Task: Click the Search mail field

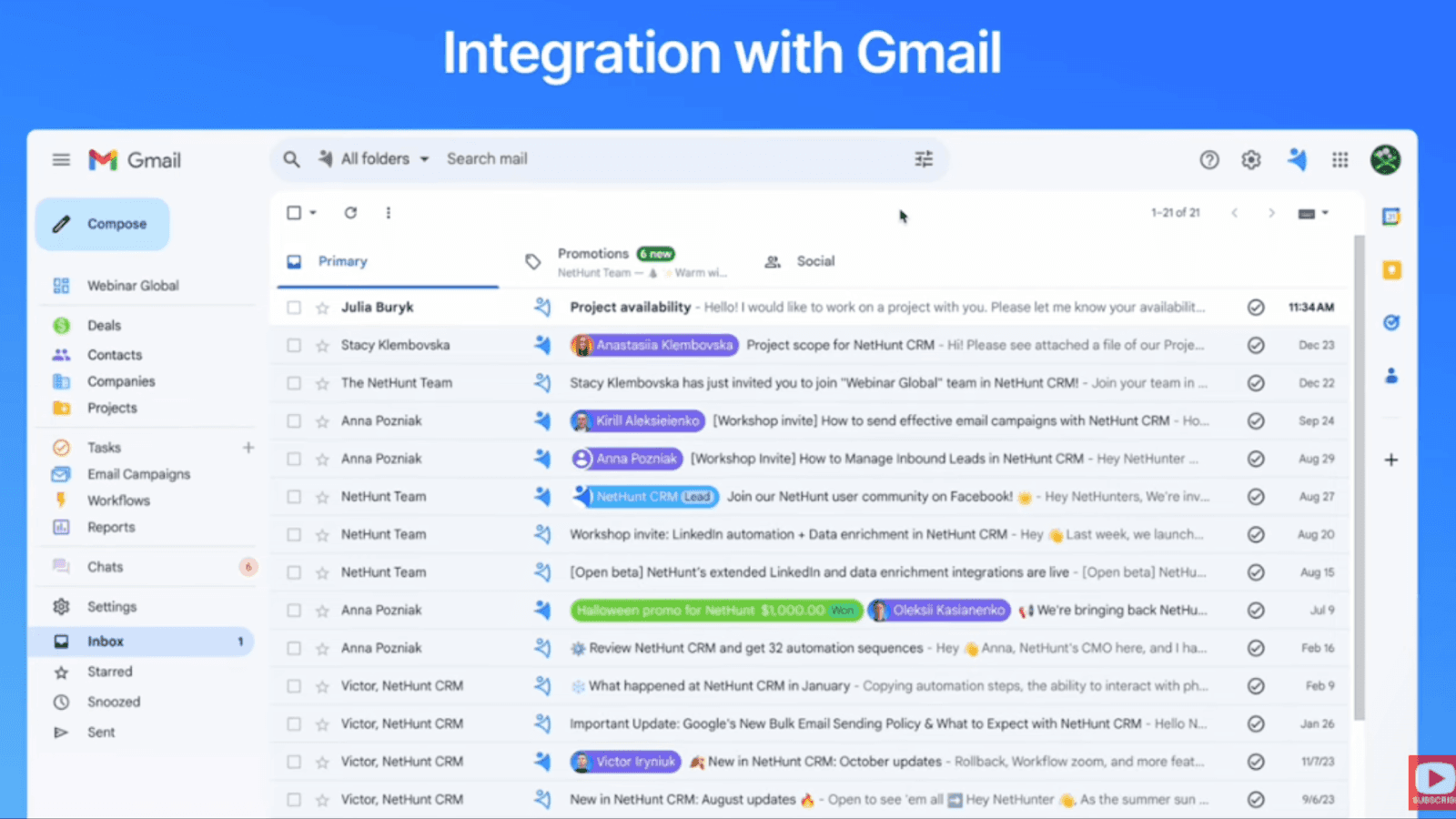Action: 673,159
